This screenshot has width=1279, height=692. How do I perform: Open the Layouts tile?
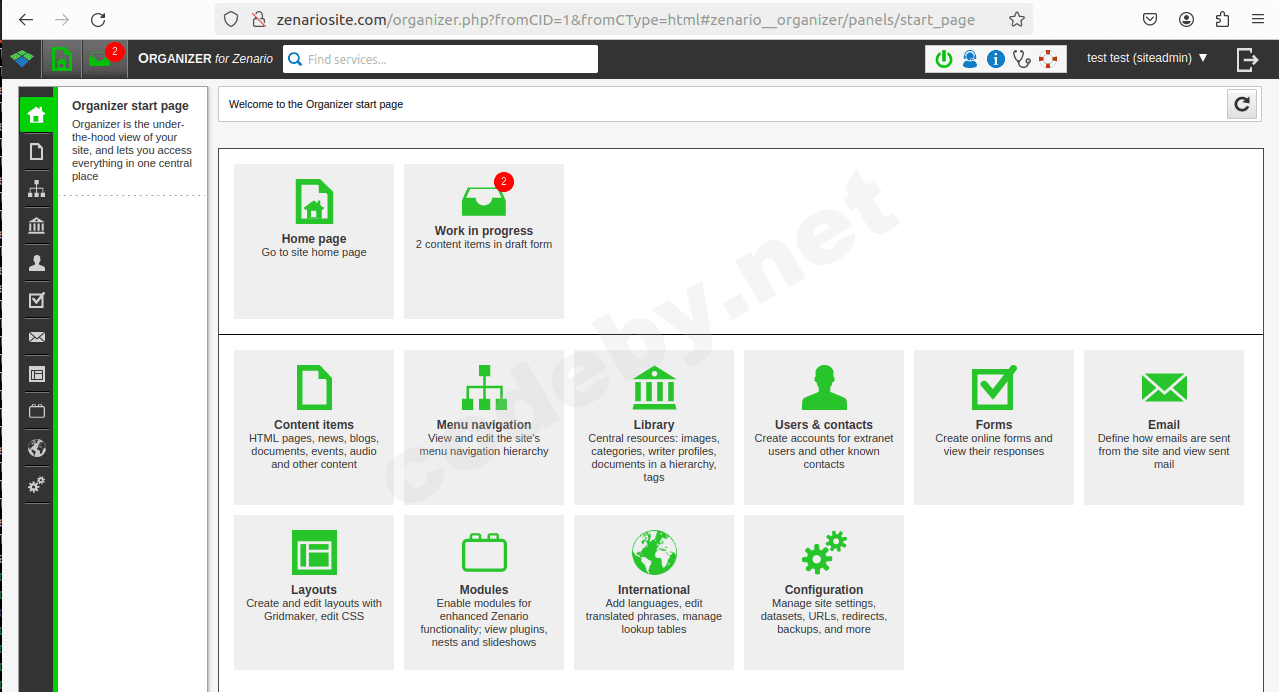[x=314, y=592]
